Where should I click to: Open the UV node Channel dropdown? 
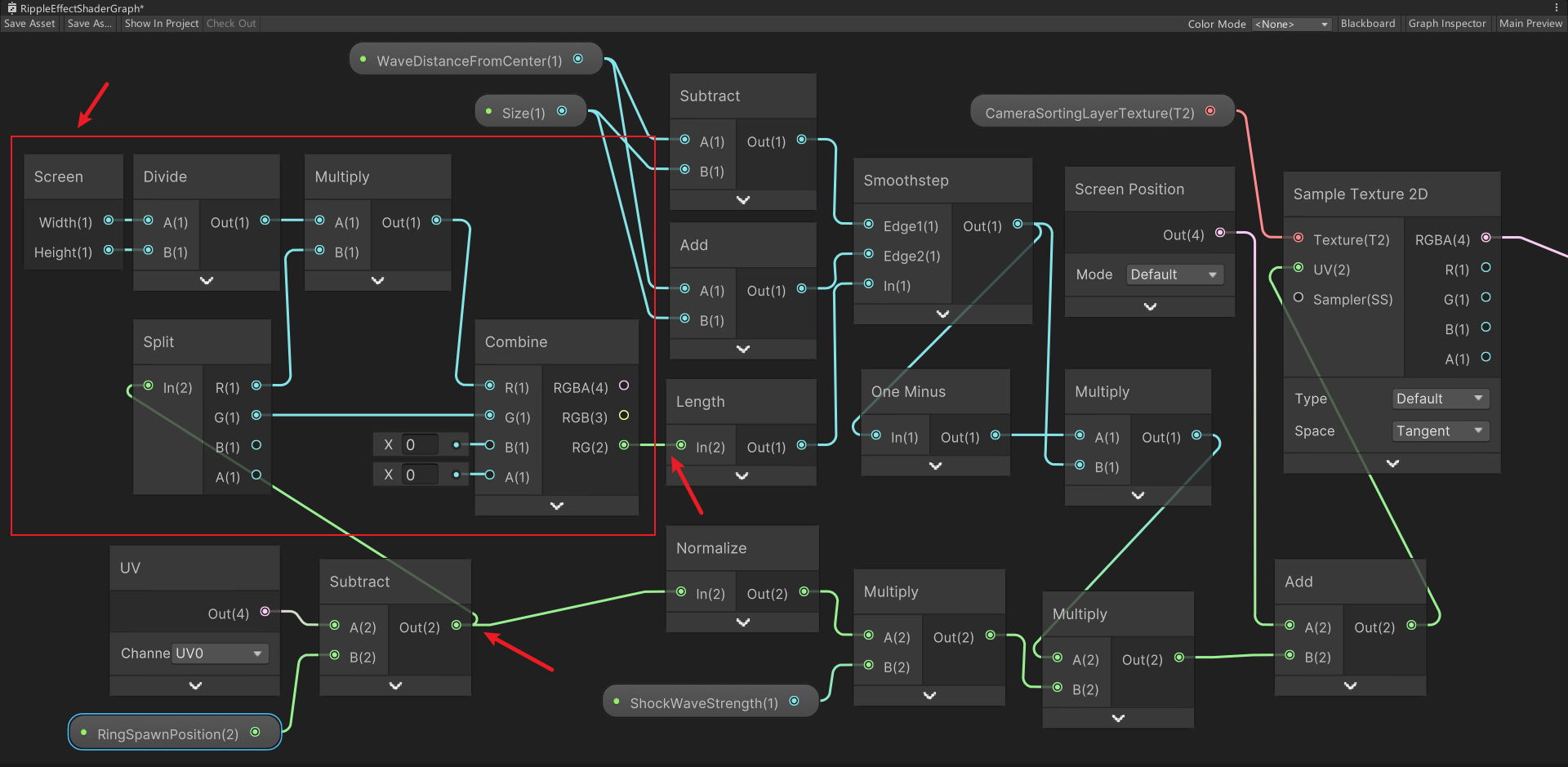coord(220,653)
